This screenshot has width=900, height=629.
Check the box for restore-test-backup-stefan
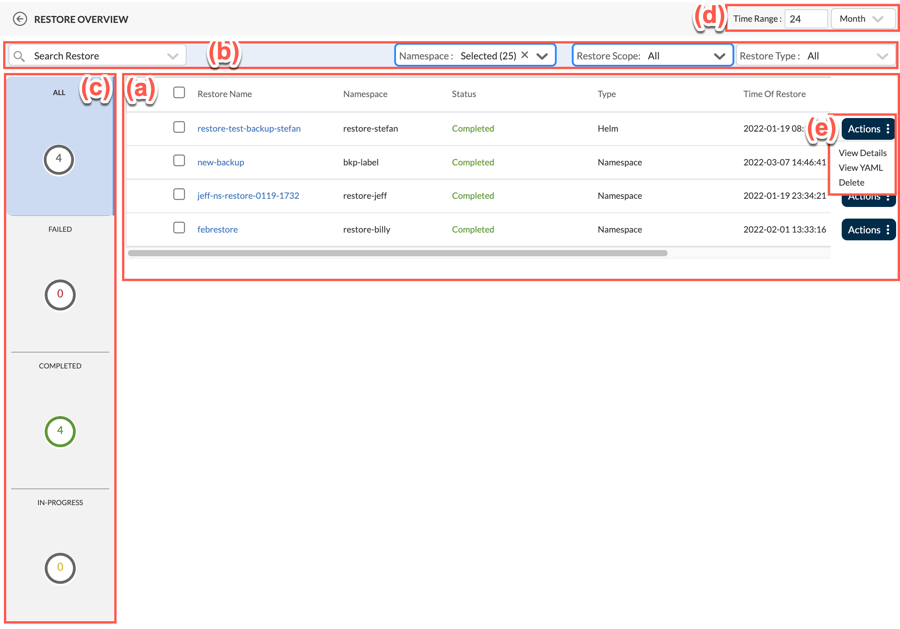point(179,128)
